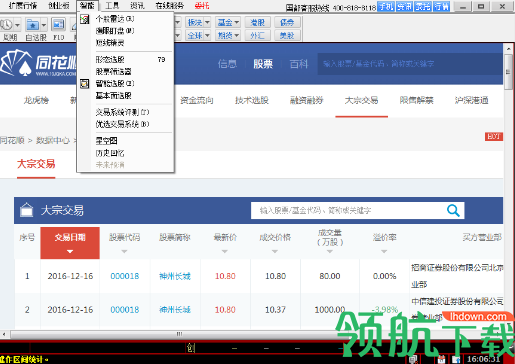This screenshot has width=515, height=364.
Task: Select 短线精灵 from the menu
Action: [x=110, y=43]
